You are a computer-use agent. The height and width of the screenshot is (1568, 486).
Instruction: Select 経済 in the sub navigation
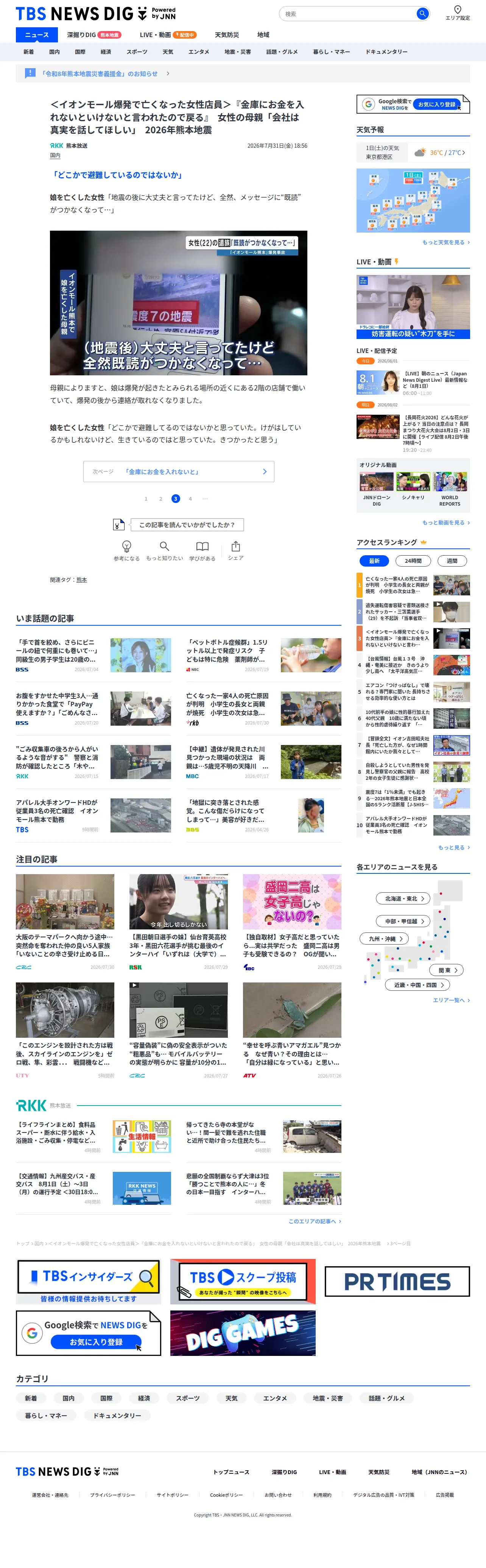(106, 52)
